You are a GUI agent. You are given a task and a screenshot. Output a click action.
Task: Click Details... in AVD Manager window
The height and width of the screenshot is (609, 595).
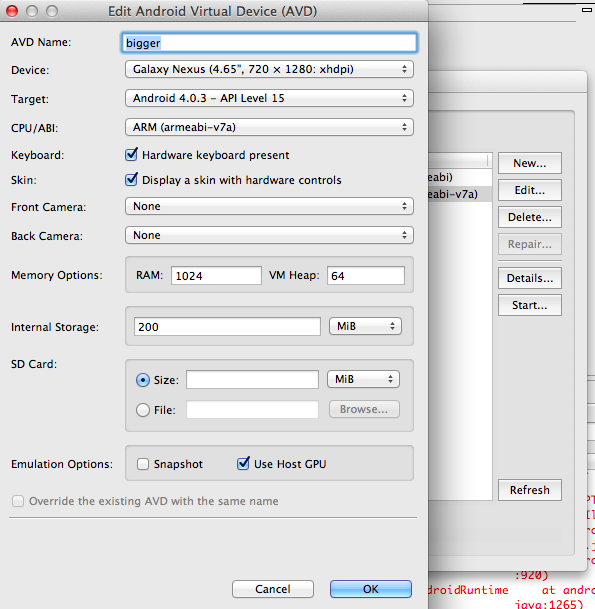point(530,278)
